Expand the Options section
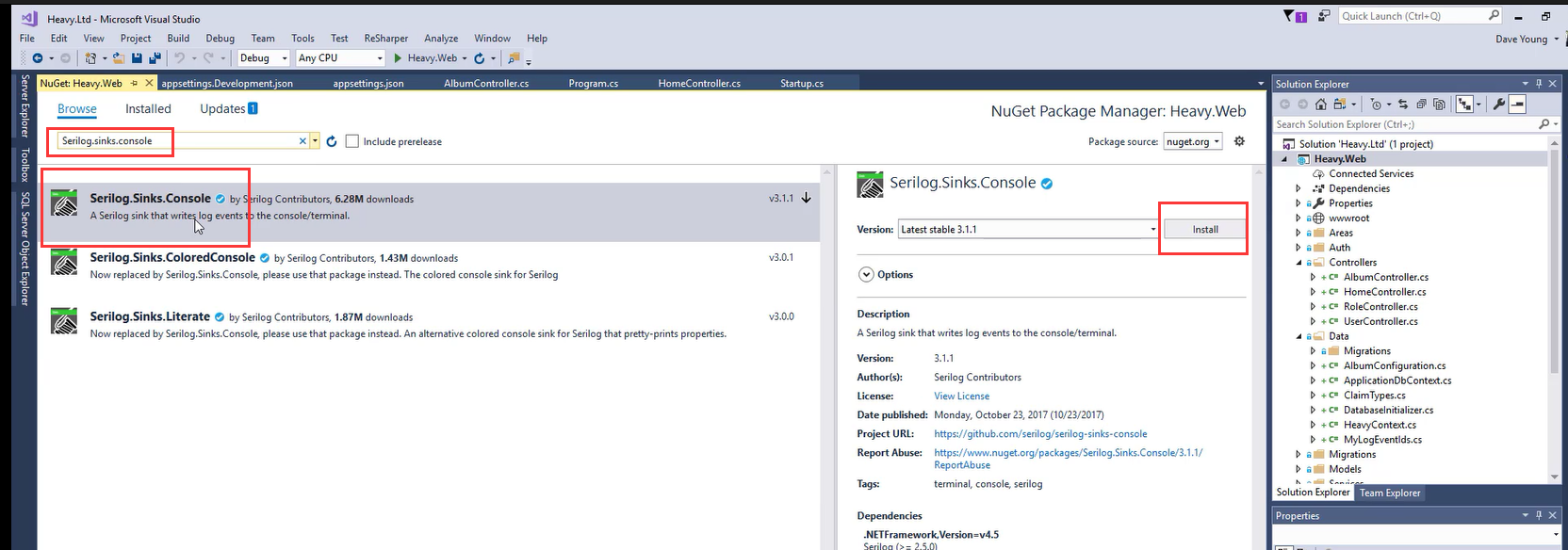 click(x=866, y=275)
